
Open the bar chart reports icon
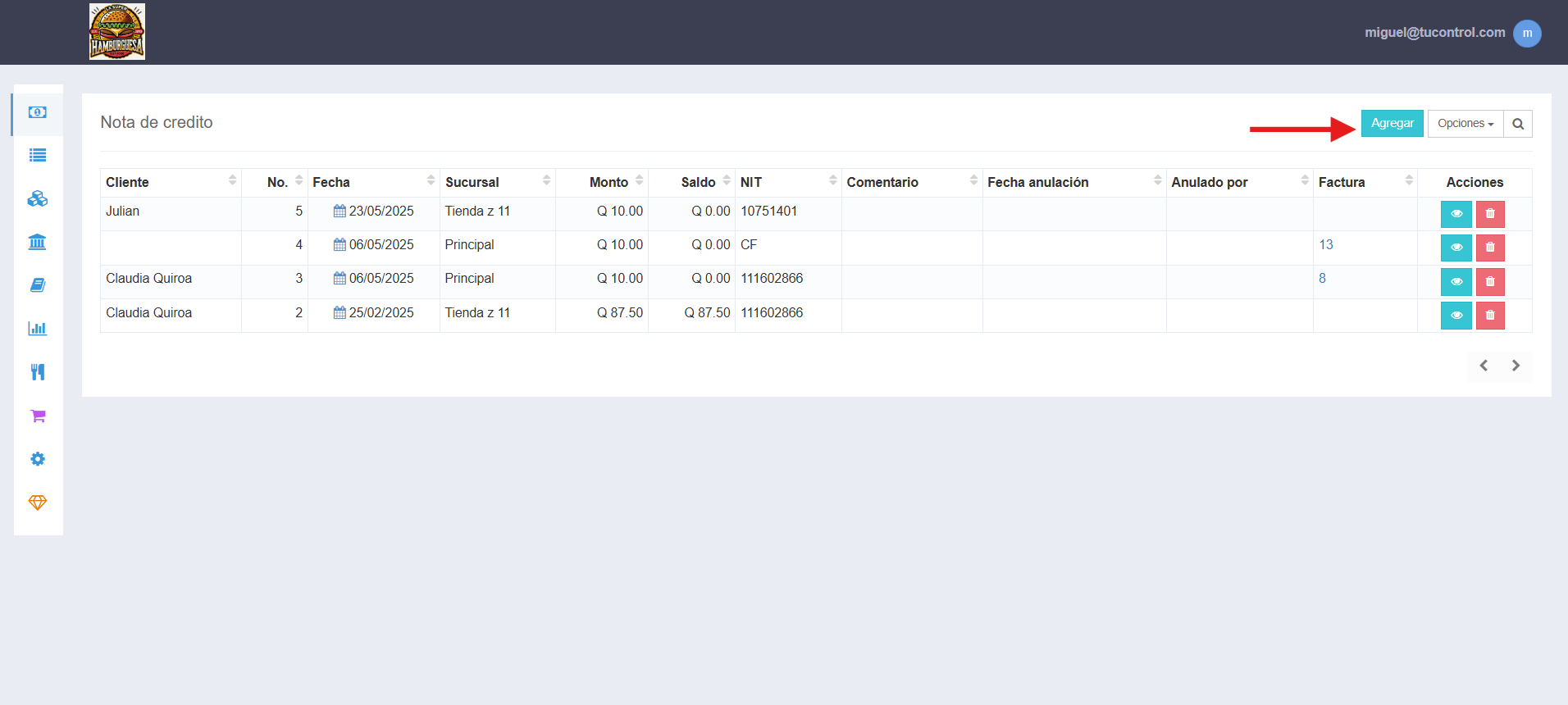pyautogui.click(x=38, y=329)
